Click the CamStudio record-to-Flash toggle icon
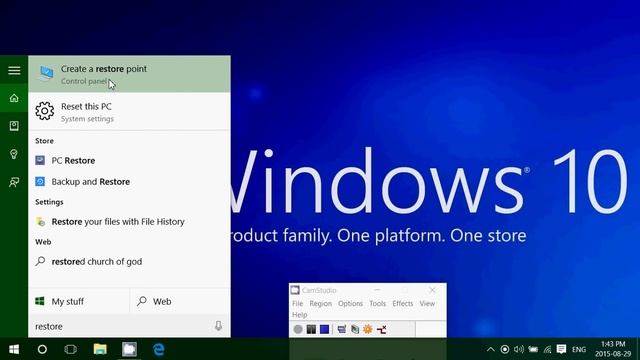The height and width of the screenshot is (360, 640). tap(381, 329)
